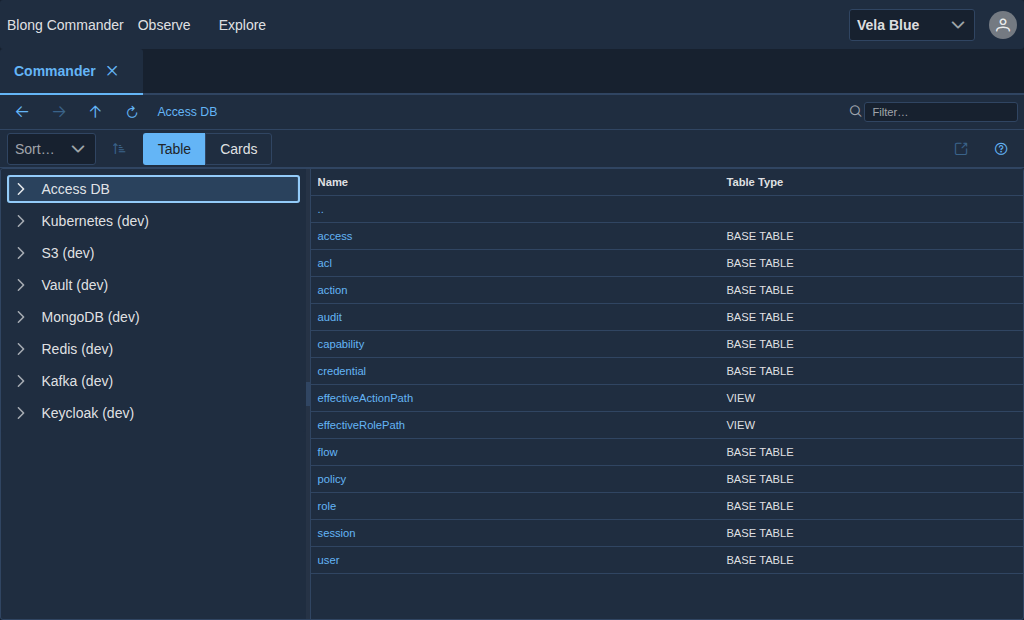Go back with the left arrow icon
Screen dimensions: 1024x620
[22, 112]
